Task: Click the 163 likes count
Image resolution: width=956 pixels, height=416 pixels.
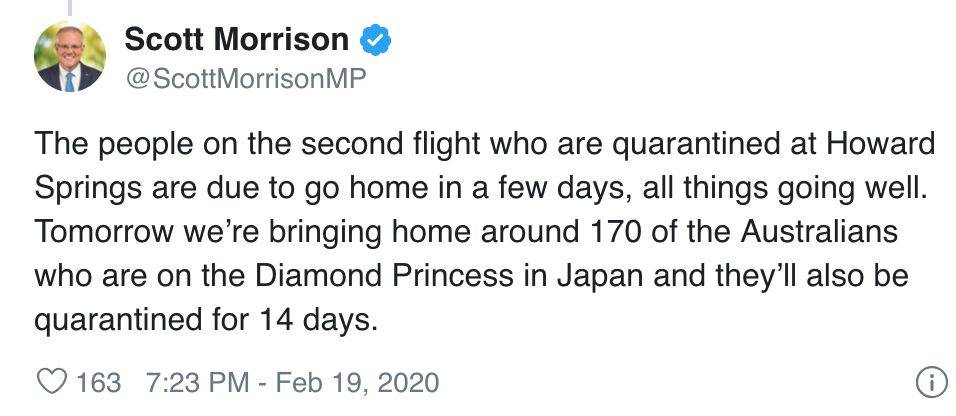Action: [x=98, y=383]
